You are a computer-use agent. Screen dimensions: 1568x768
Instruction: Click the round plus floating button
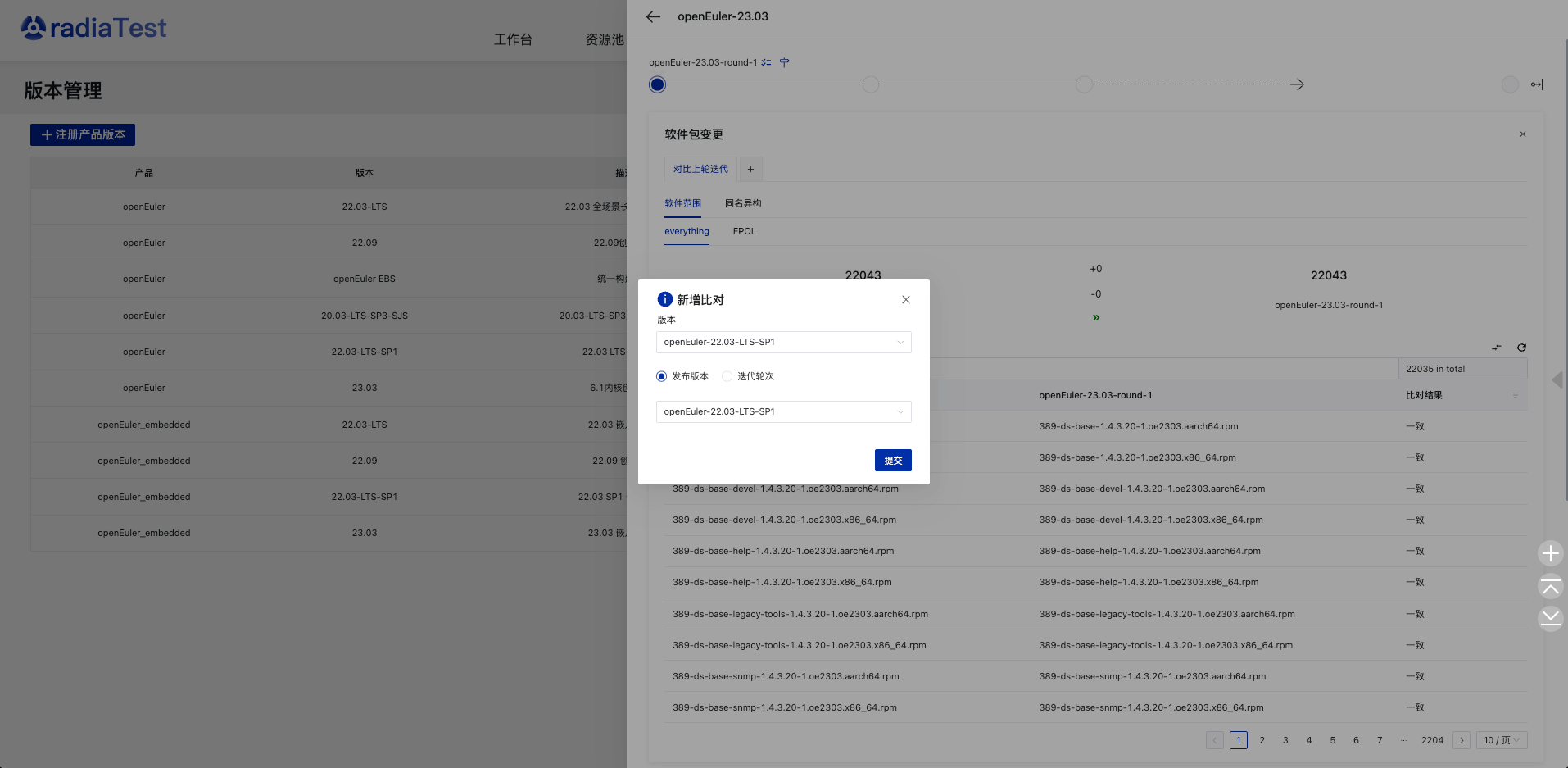point(1550,554)
